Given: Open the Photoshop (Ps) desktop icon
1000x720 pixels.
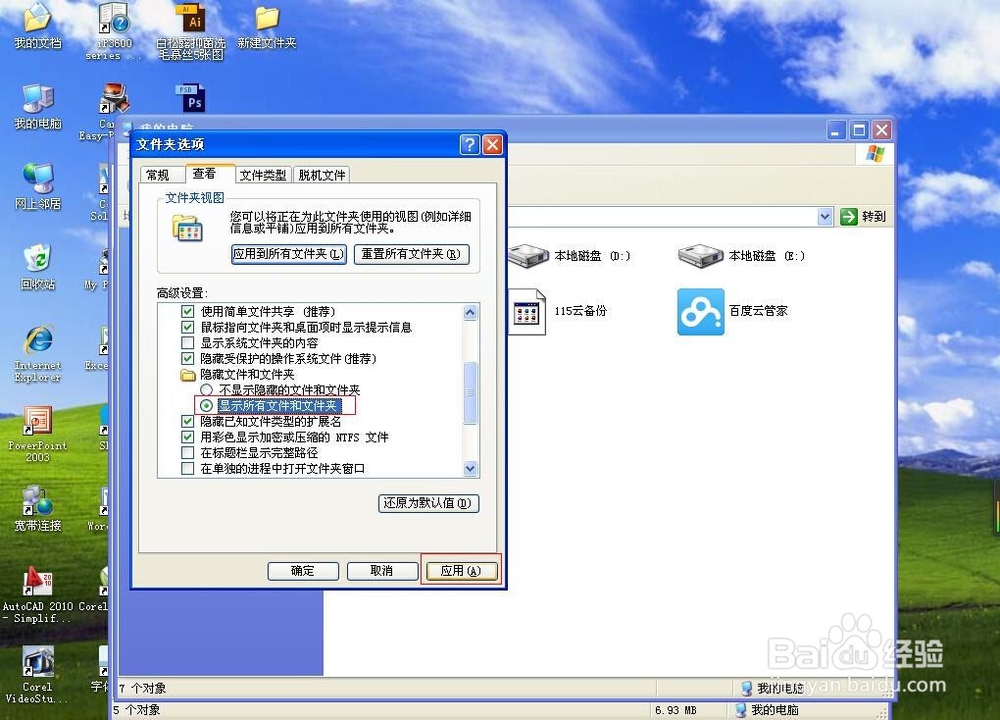Looking at the screenshot, I should pos(190,98).
